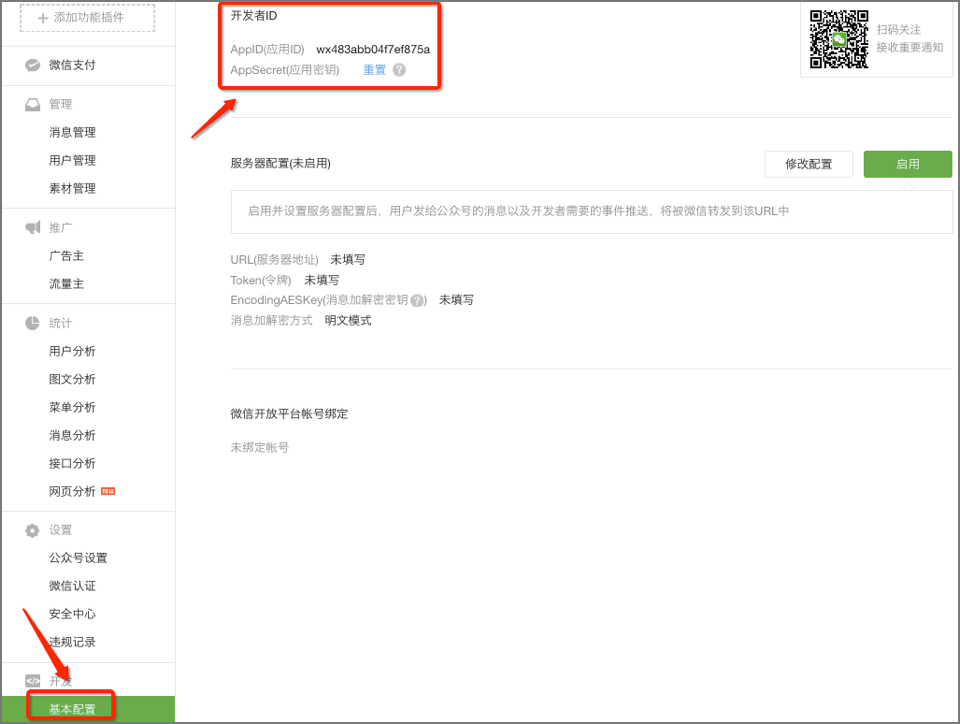
Task: Click the WeChat Pay icon in sidebar
Action: (33, 65)
